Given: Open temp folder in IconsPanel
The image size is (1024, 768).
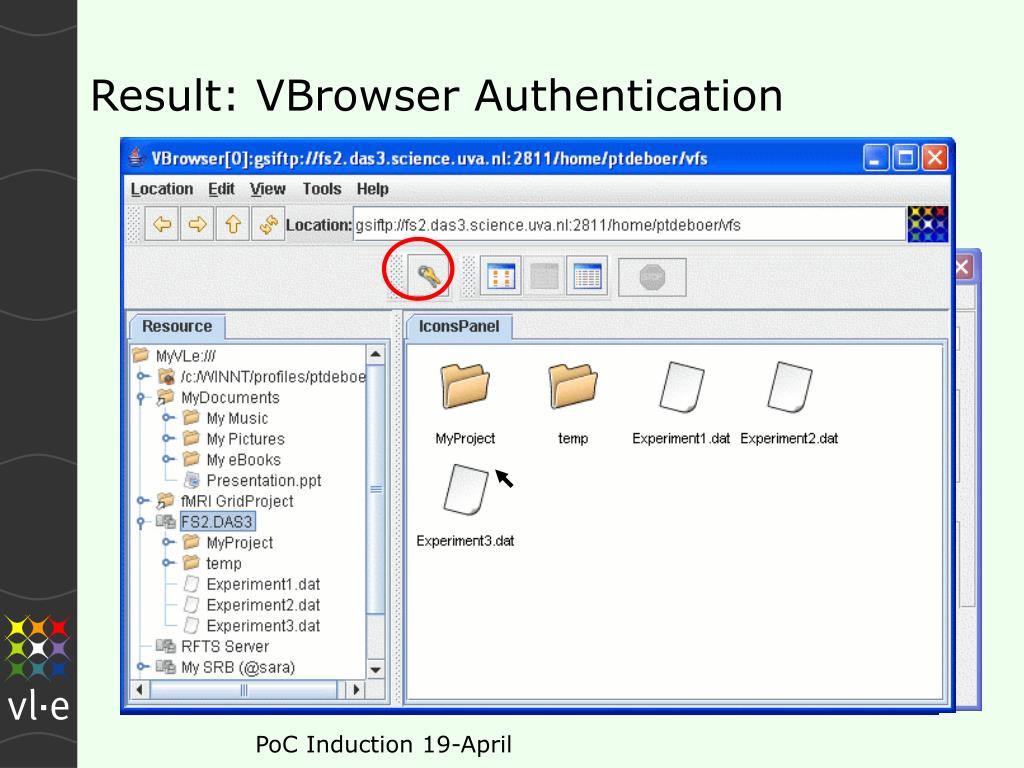Looking at the screenshot, I should pyautogui.click(x=573, y=387).
